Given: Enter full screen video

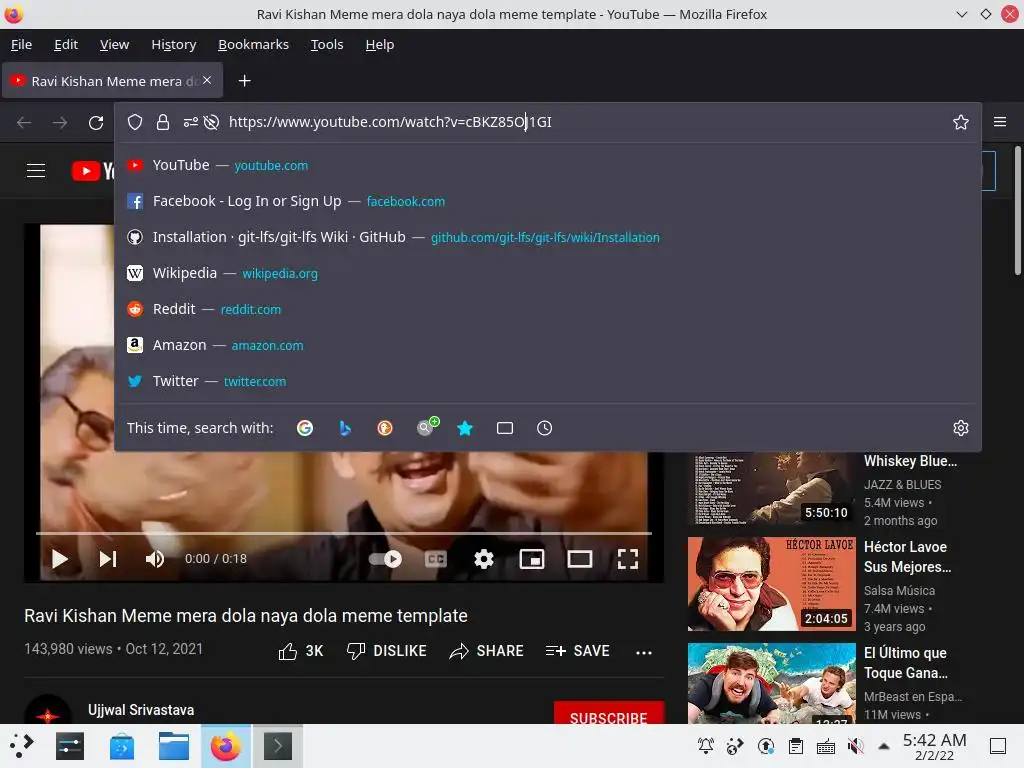Looking at the screenshot, I should pos(628,559).
